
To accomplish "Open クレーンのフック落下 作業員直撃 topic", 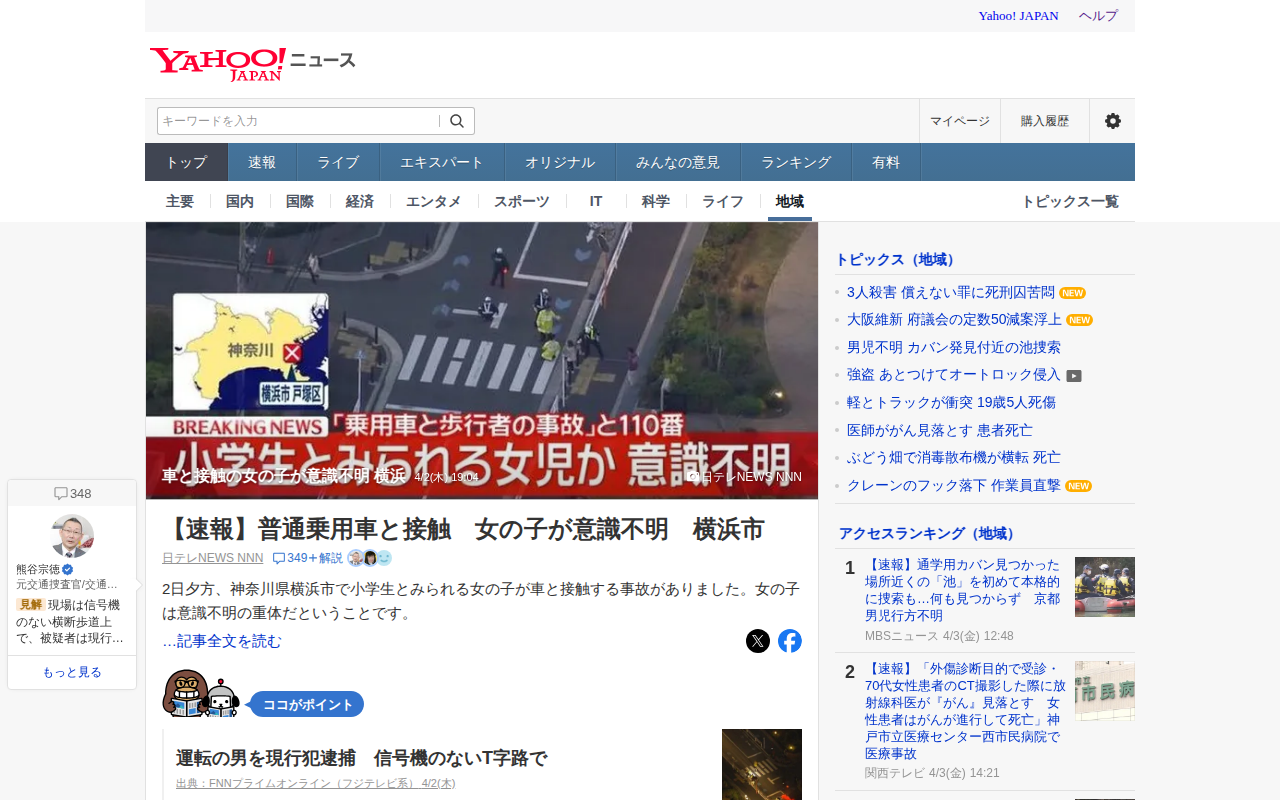I will click(x=954, y=485).
